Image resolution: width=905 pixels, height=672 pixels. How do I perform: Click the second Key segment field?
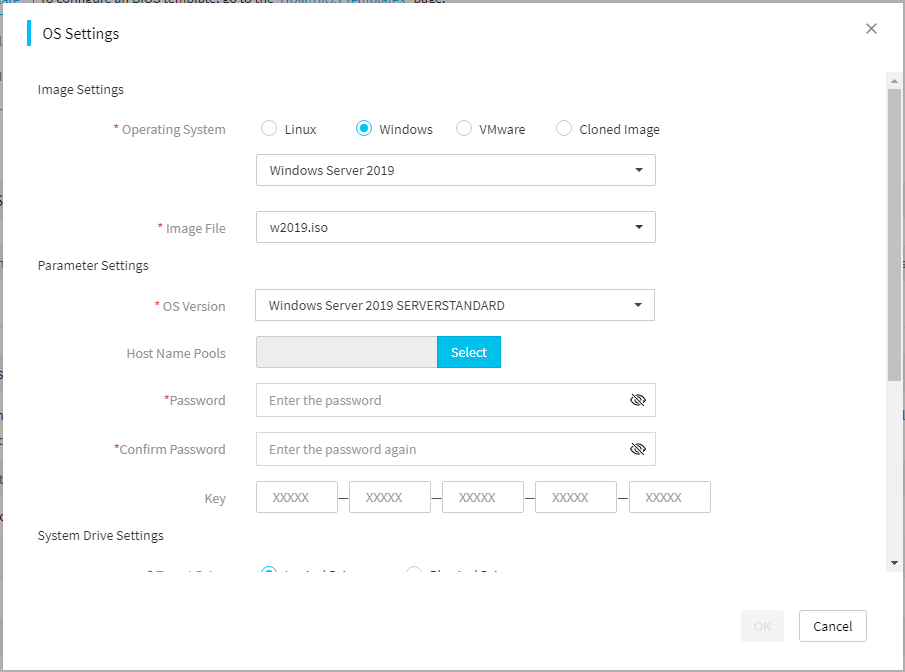pos(390,497)
